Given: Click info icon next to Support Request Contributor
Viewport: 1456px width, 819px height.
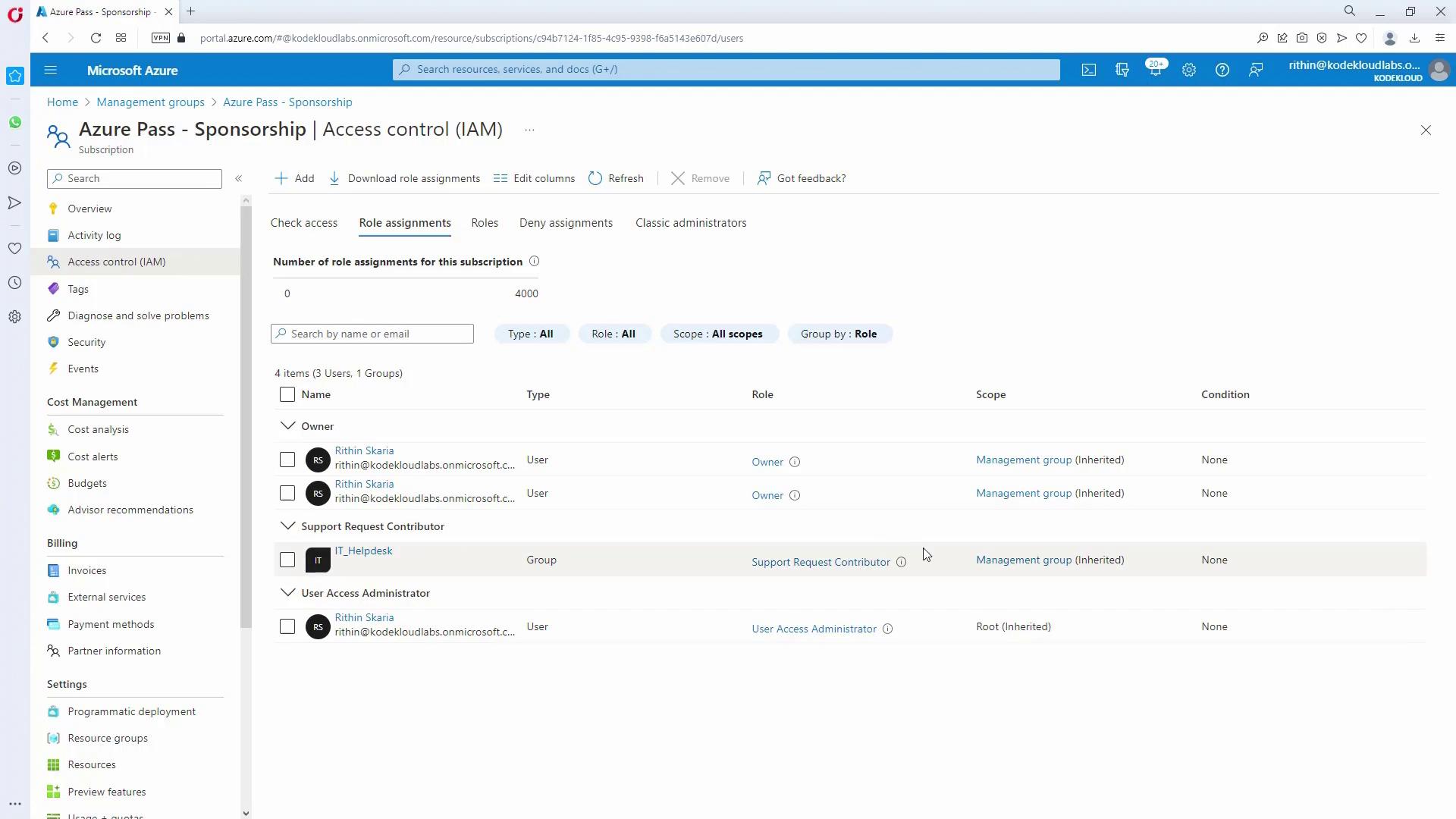Looking at the screenshot, I should pos(901,562).
